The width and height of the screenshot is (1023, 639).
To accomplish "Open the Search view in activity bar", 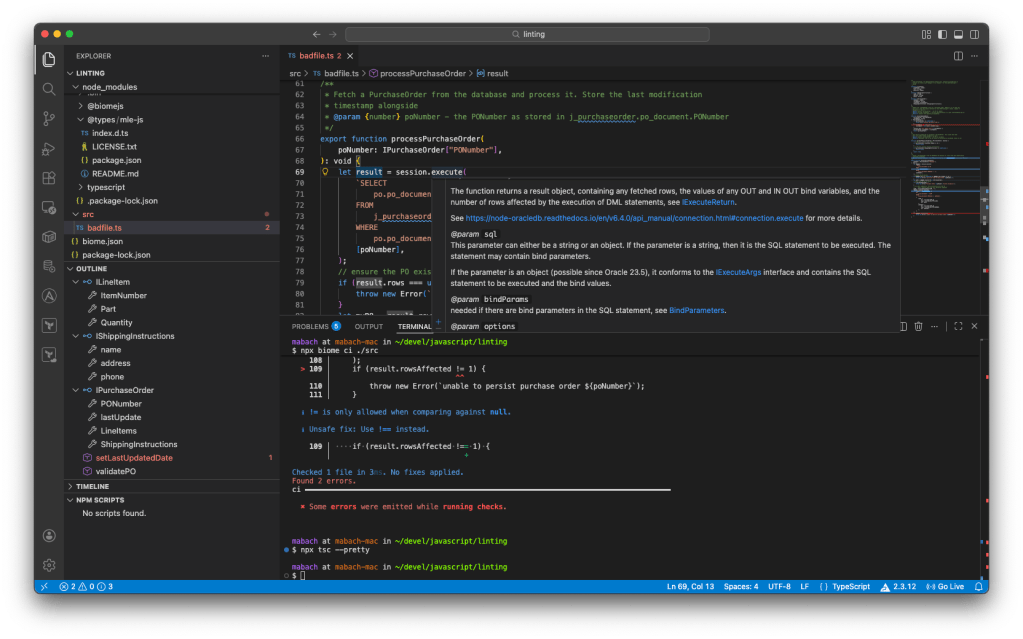I will (x=48, y=89).
